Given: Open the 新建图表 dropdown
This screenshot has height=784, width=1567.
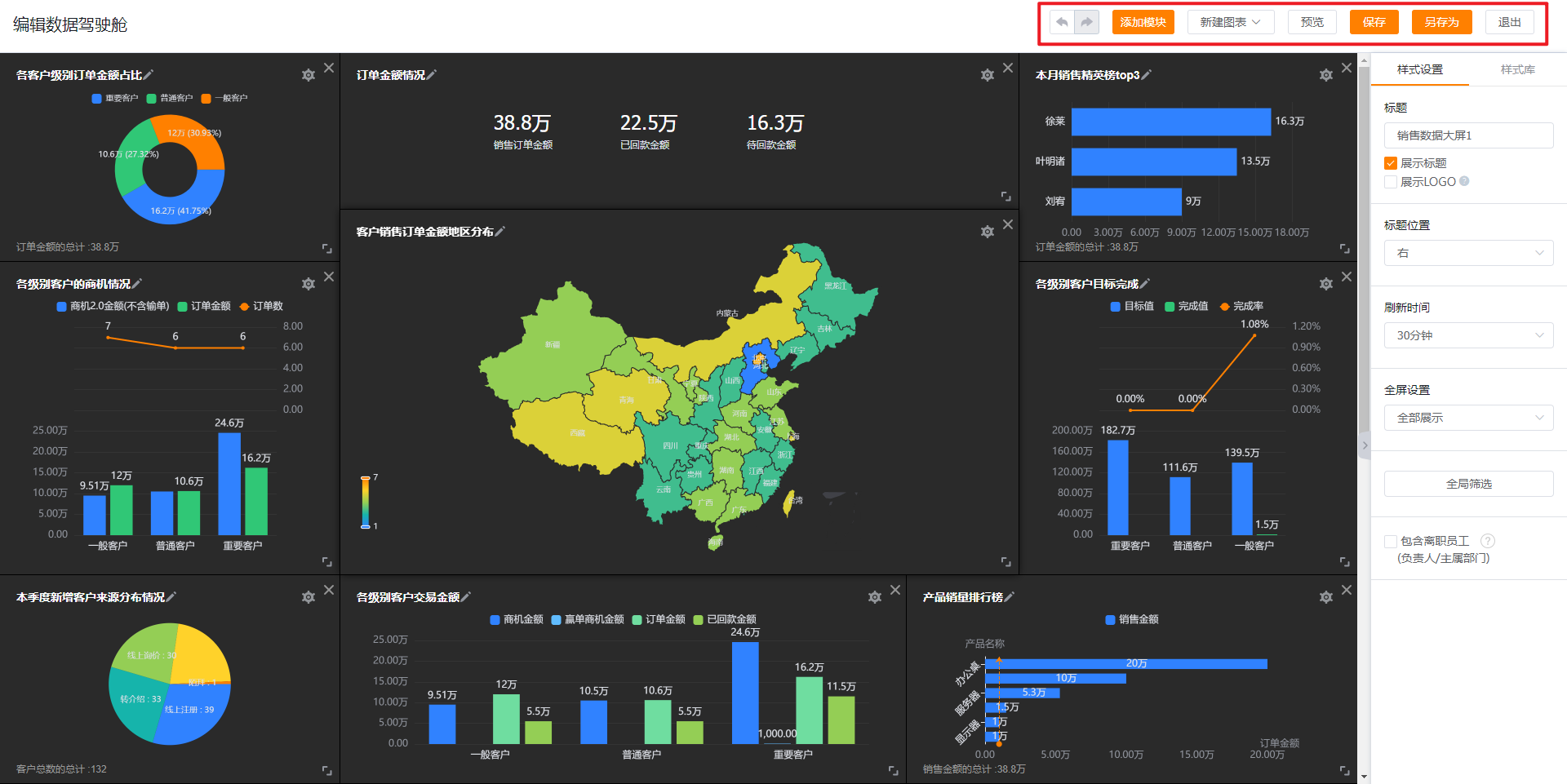Looking at the screenshot, I should [1230, 22].
